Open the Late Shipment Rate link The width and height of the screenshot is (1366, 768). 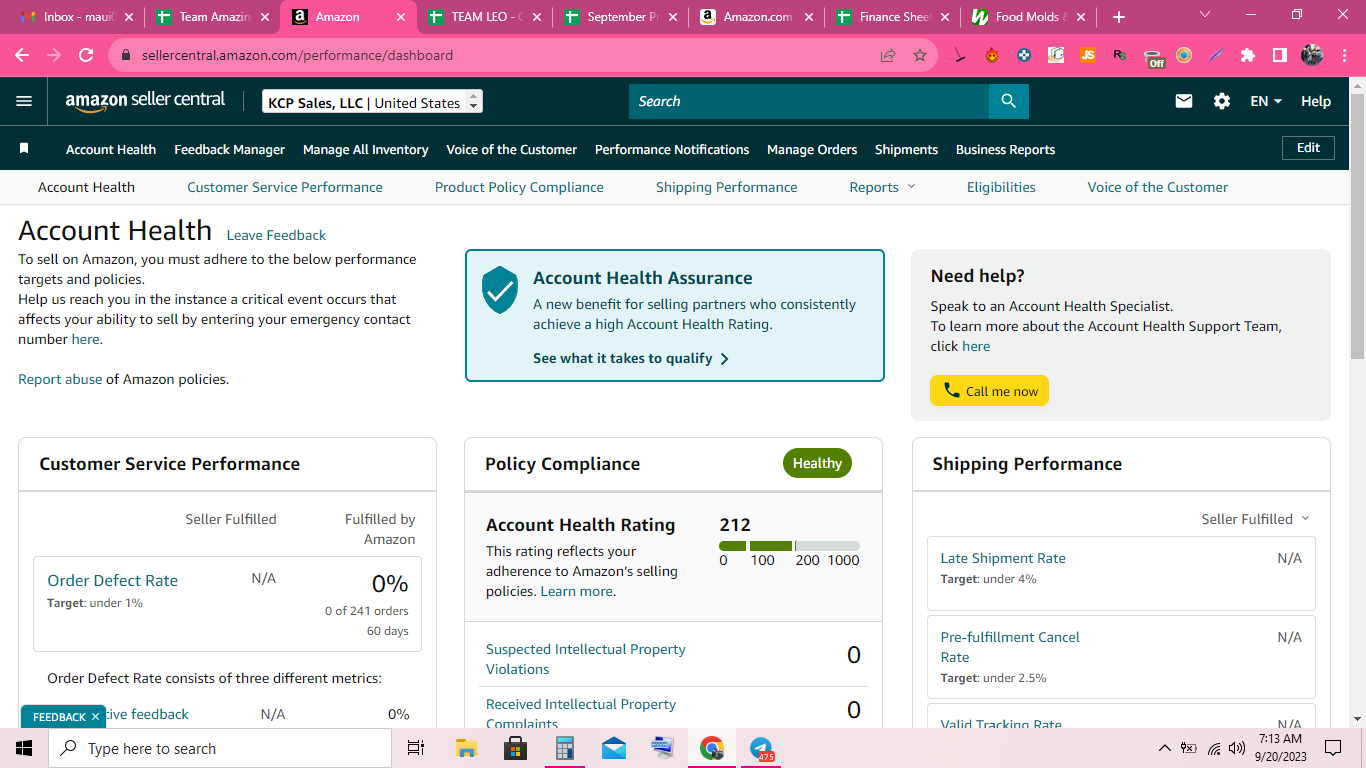coord(1003,558)
